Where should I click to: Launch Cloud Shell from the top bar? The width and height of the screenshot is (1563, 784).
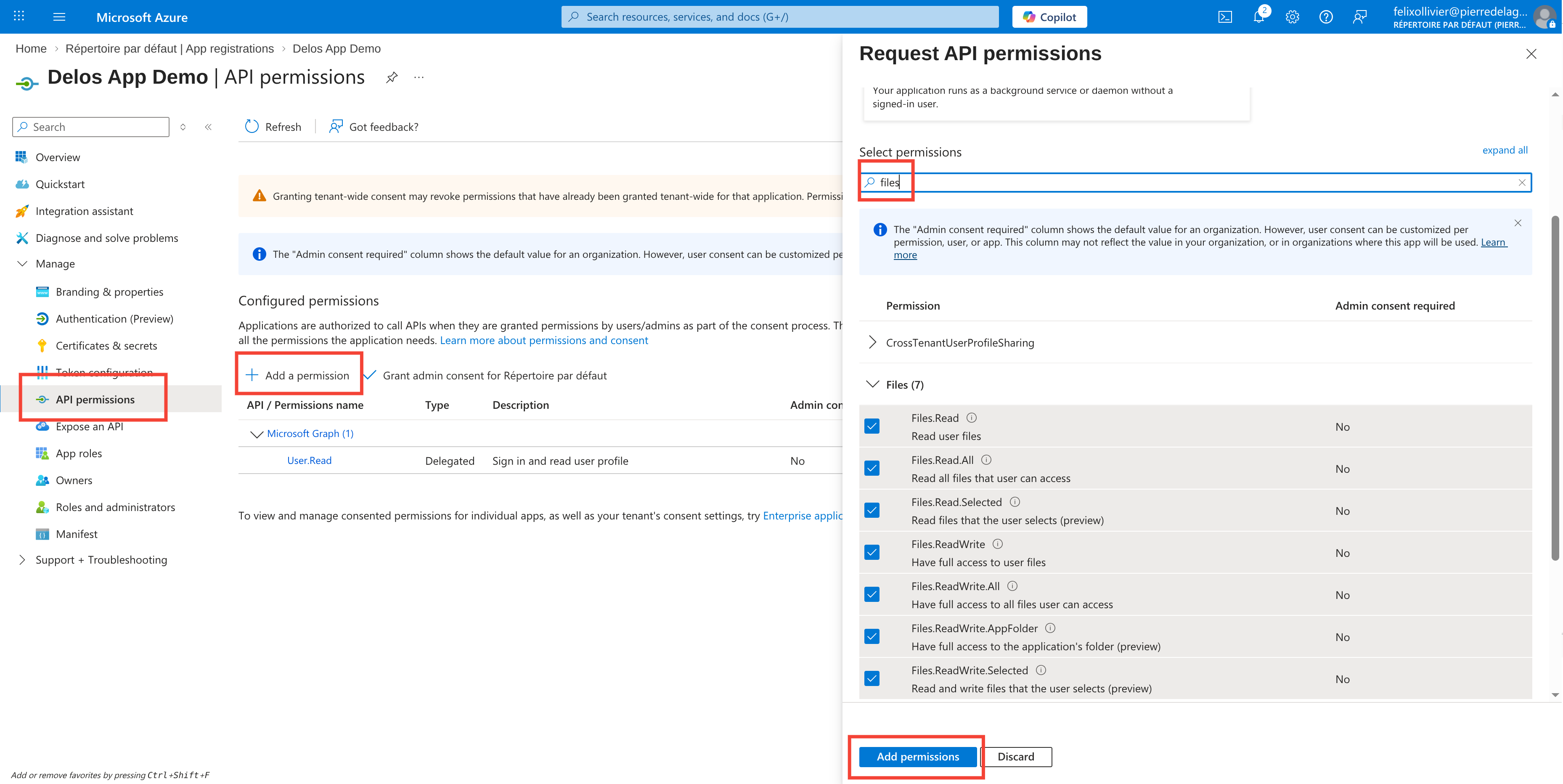(x=1224, y=17)
